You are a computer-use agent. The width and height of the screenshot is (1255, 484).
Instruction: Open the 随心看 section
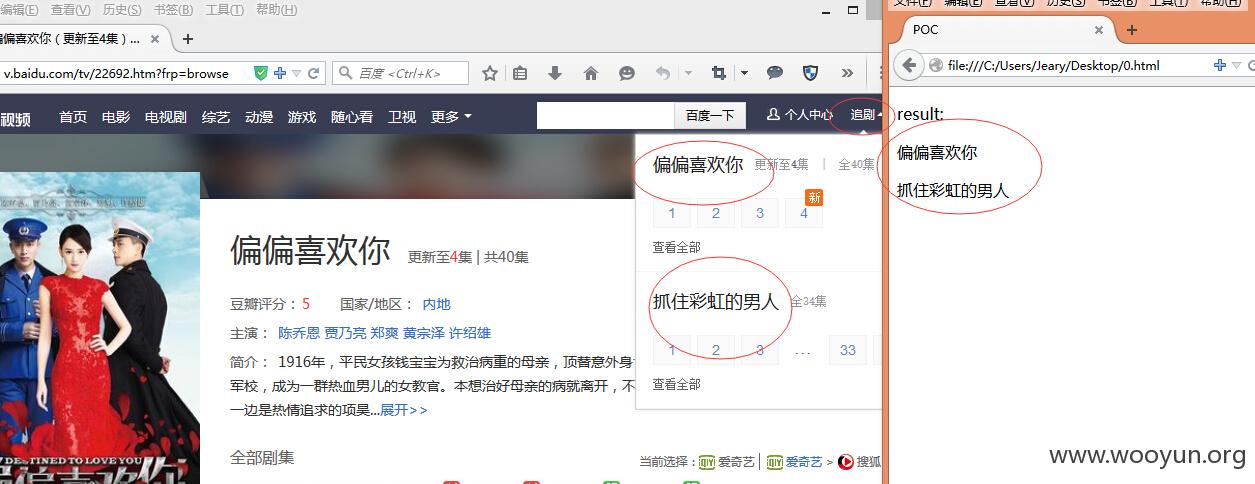(x=352, y=116)
